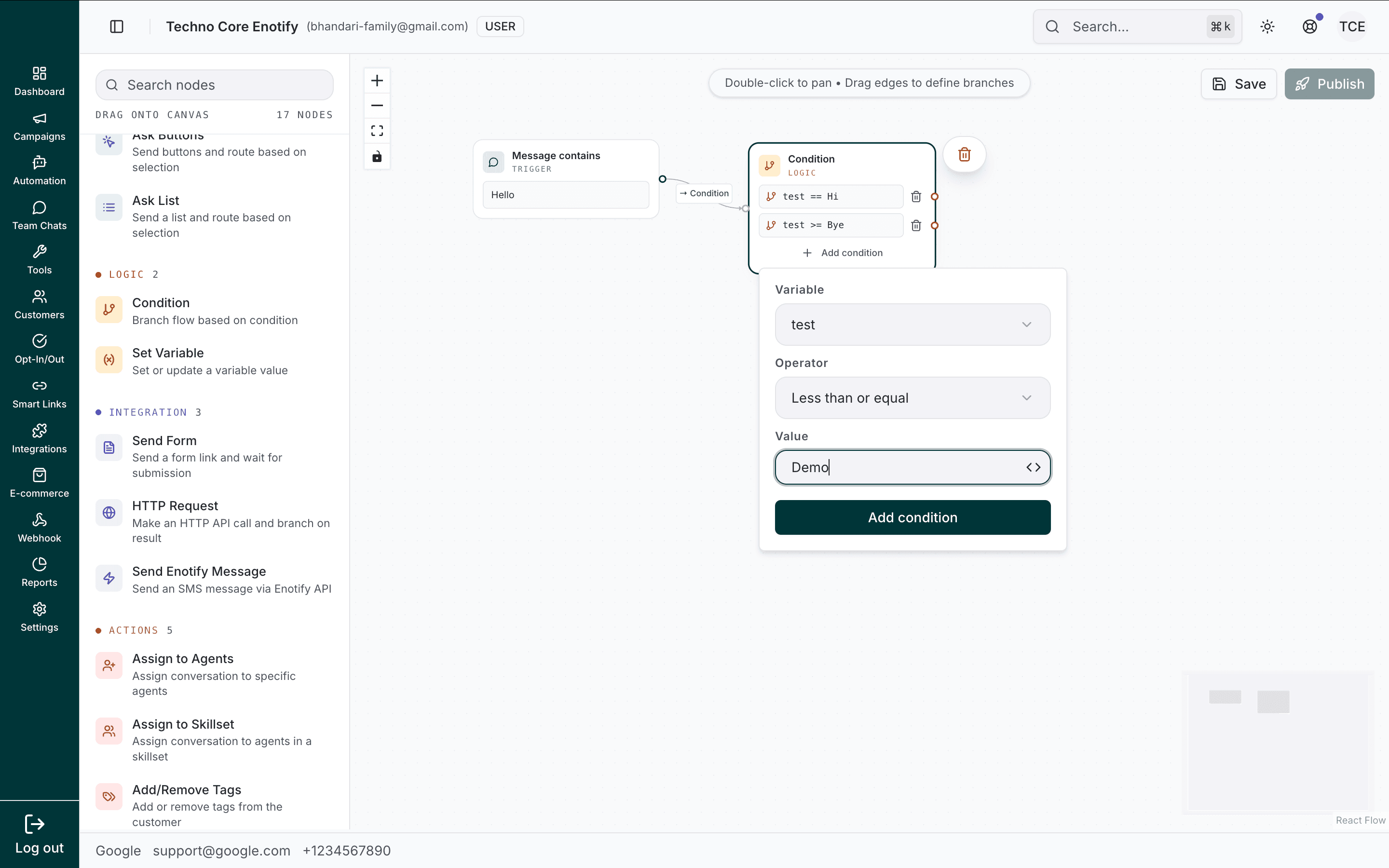Open the help lifebuoy icon

(x=1310, y=27)
